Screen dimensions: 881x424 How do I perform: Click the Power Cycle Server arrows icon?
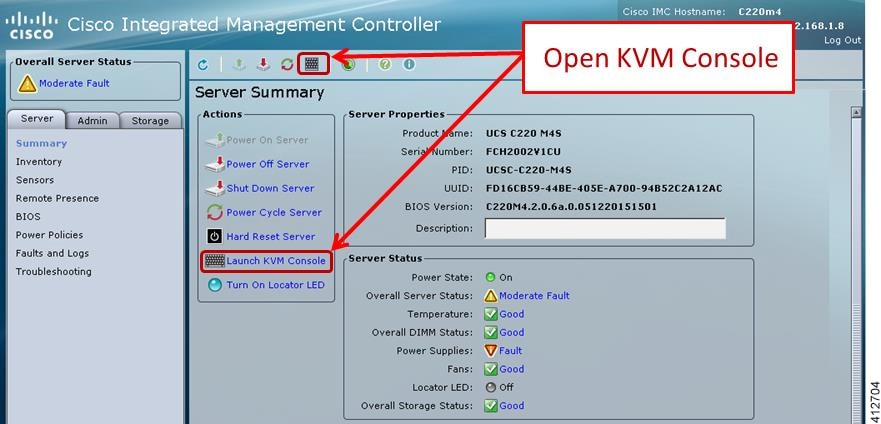pos(215,212)
